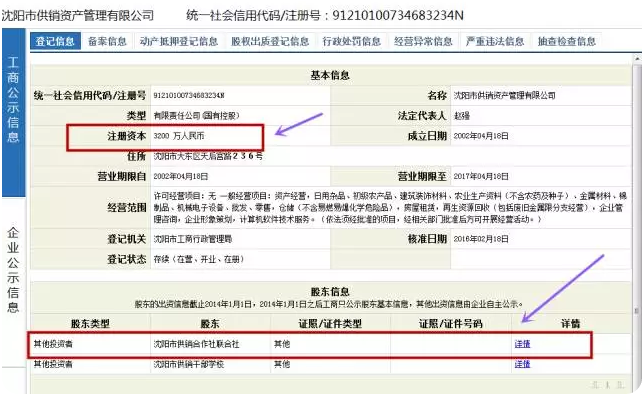Click the 详情 column header
This screenshot has width=642, height=396.
[570, 324]
